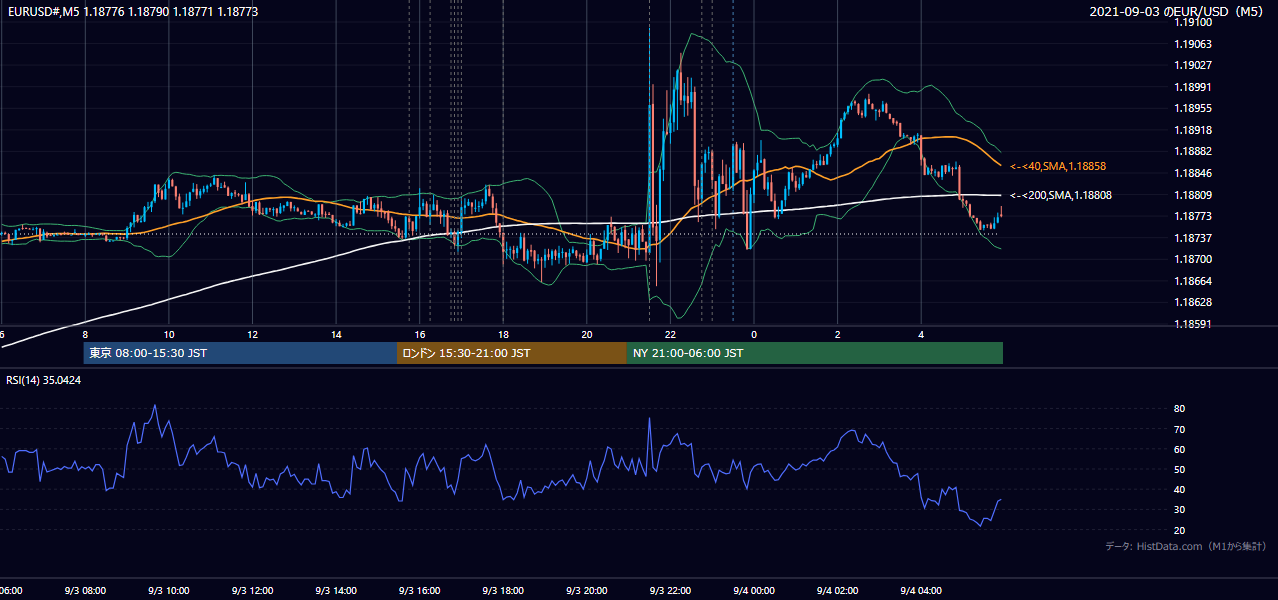Image resolution: width=1278 pixels, height=600 pixels.
Task: Click the 9/3 16:00 bottom time label
Action: [419, 591]
